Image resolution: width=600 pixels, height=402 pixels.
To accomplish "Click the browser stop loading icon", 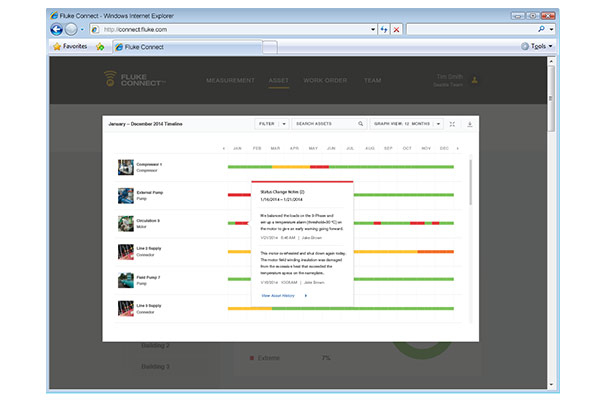I will (x=397, y=30).
